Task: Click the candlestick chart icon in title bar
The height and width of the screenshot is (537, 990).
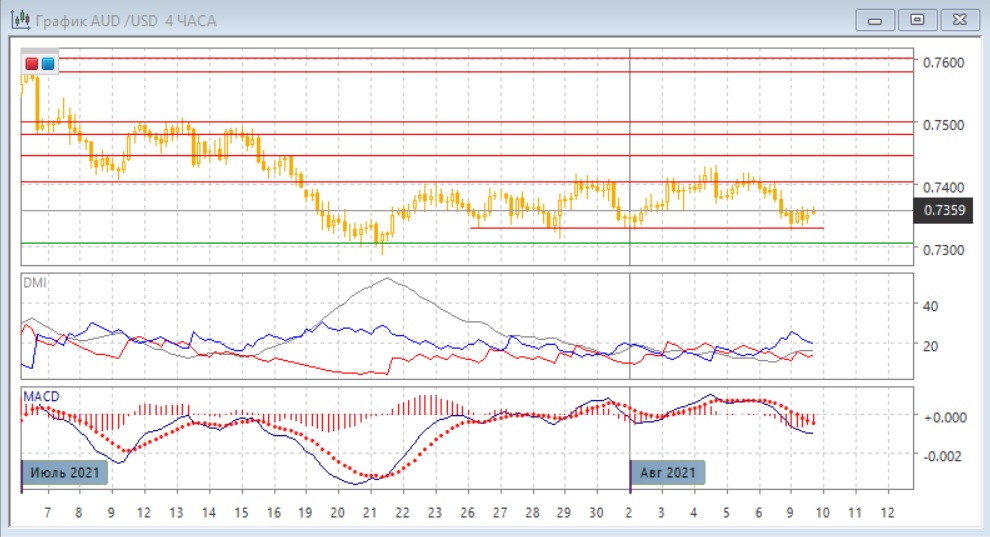Action: click(21, 20)
